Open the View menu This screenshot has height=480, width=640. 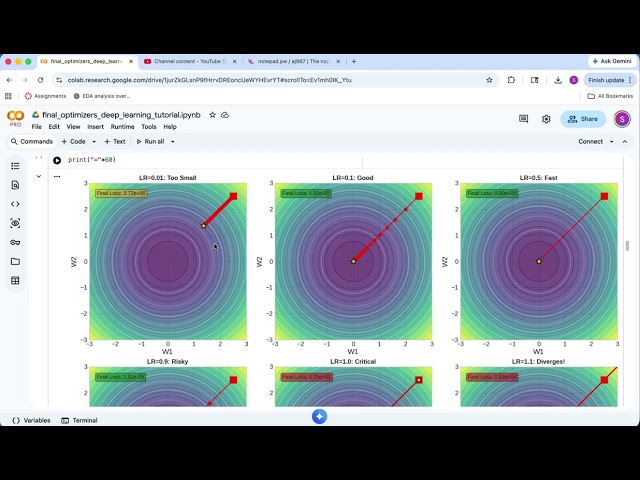pos(73,127)
